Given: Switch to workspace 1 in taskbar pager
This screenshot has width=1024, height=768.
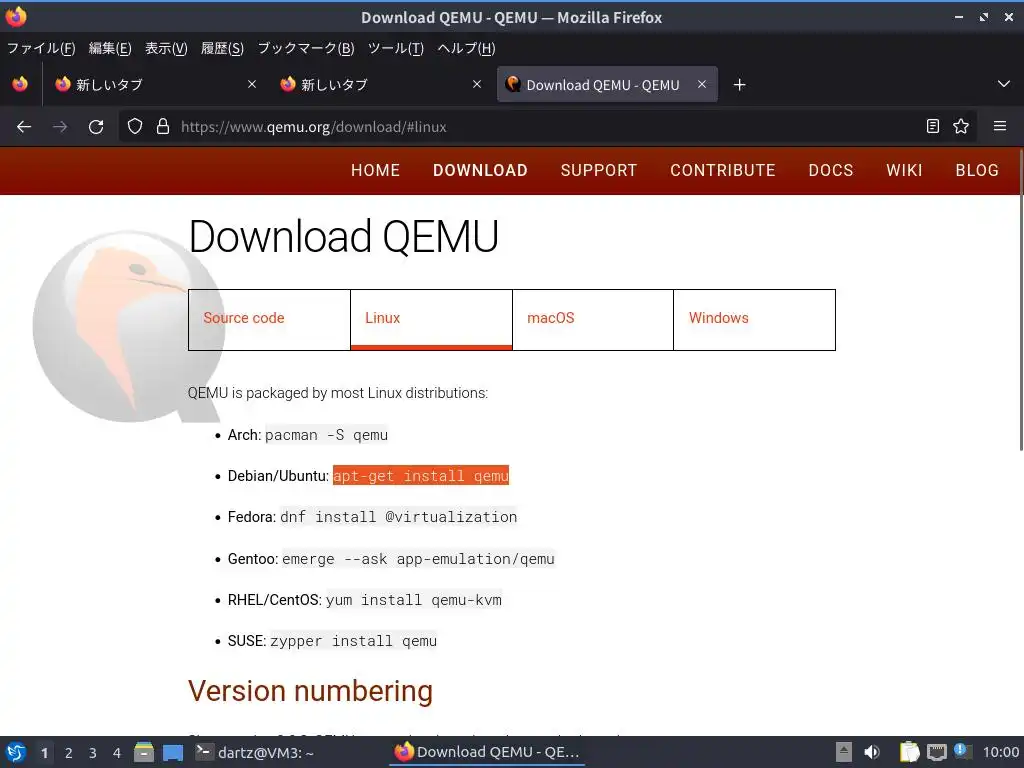Looking at the screenshot, I should pyautogui.click(x=44, y=753).
